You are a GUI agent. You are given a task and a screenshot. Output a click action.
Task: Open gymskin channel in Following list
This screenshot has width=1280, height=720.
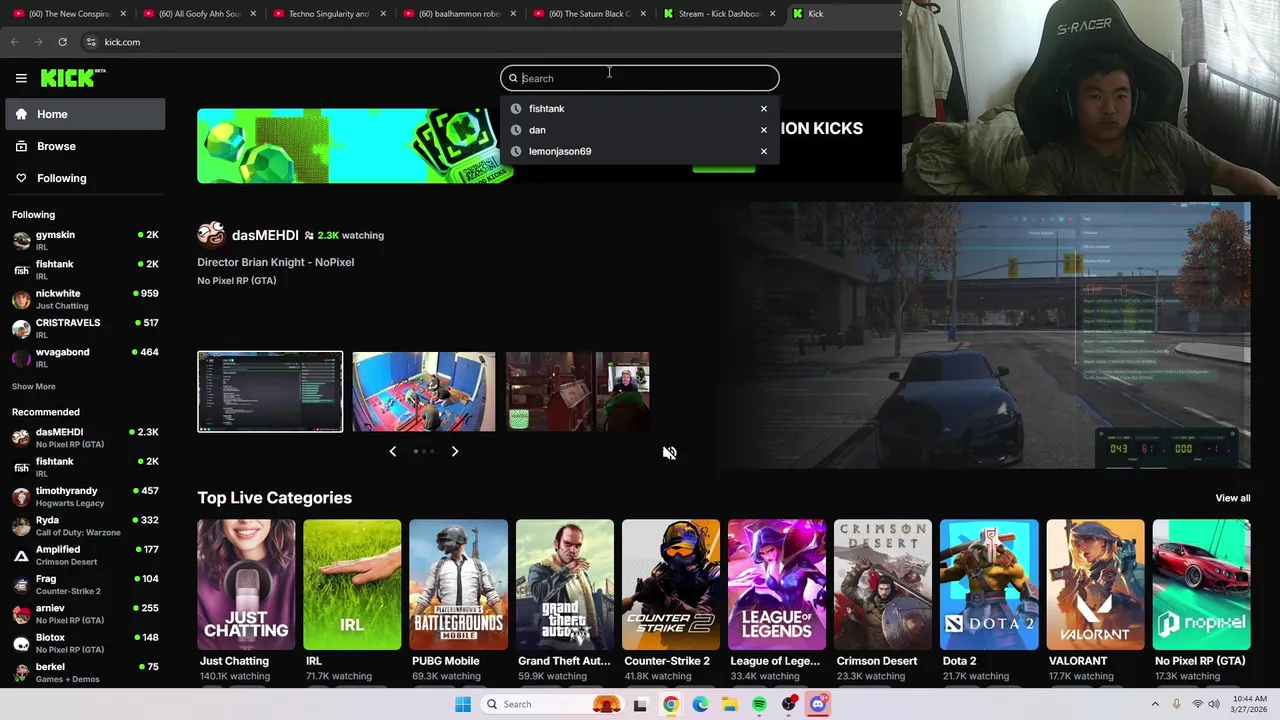(x=85, y=240)
